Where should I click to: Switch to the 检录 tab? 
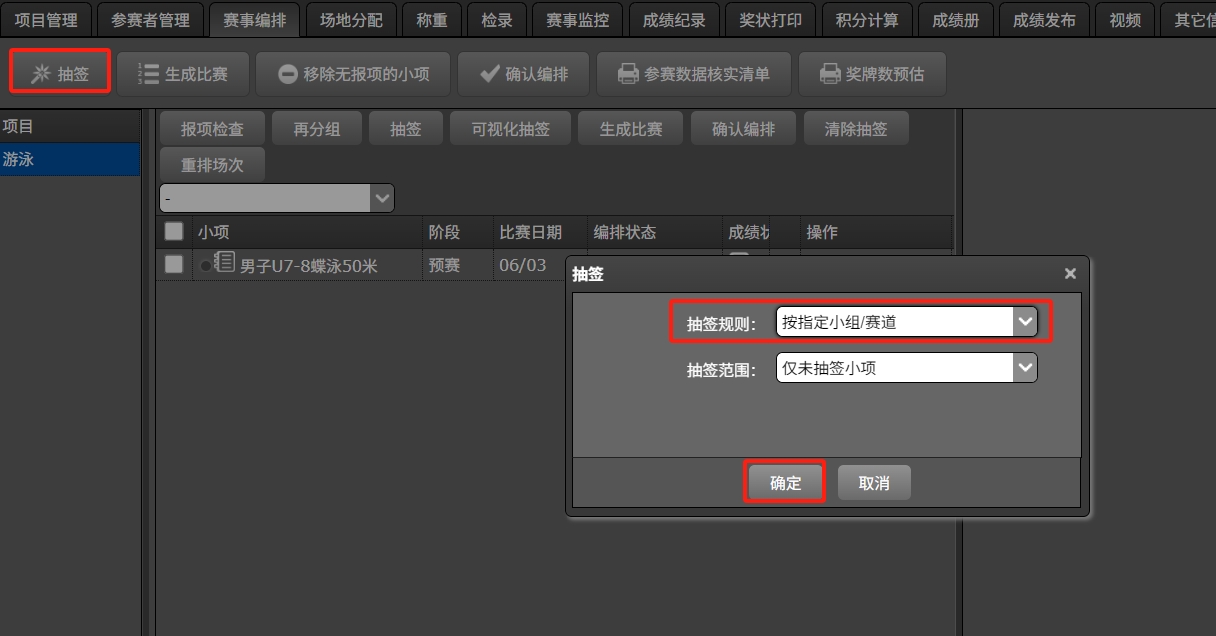[x=497, y=19]
